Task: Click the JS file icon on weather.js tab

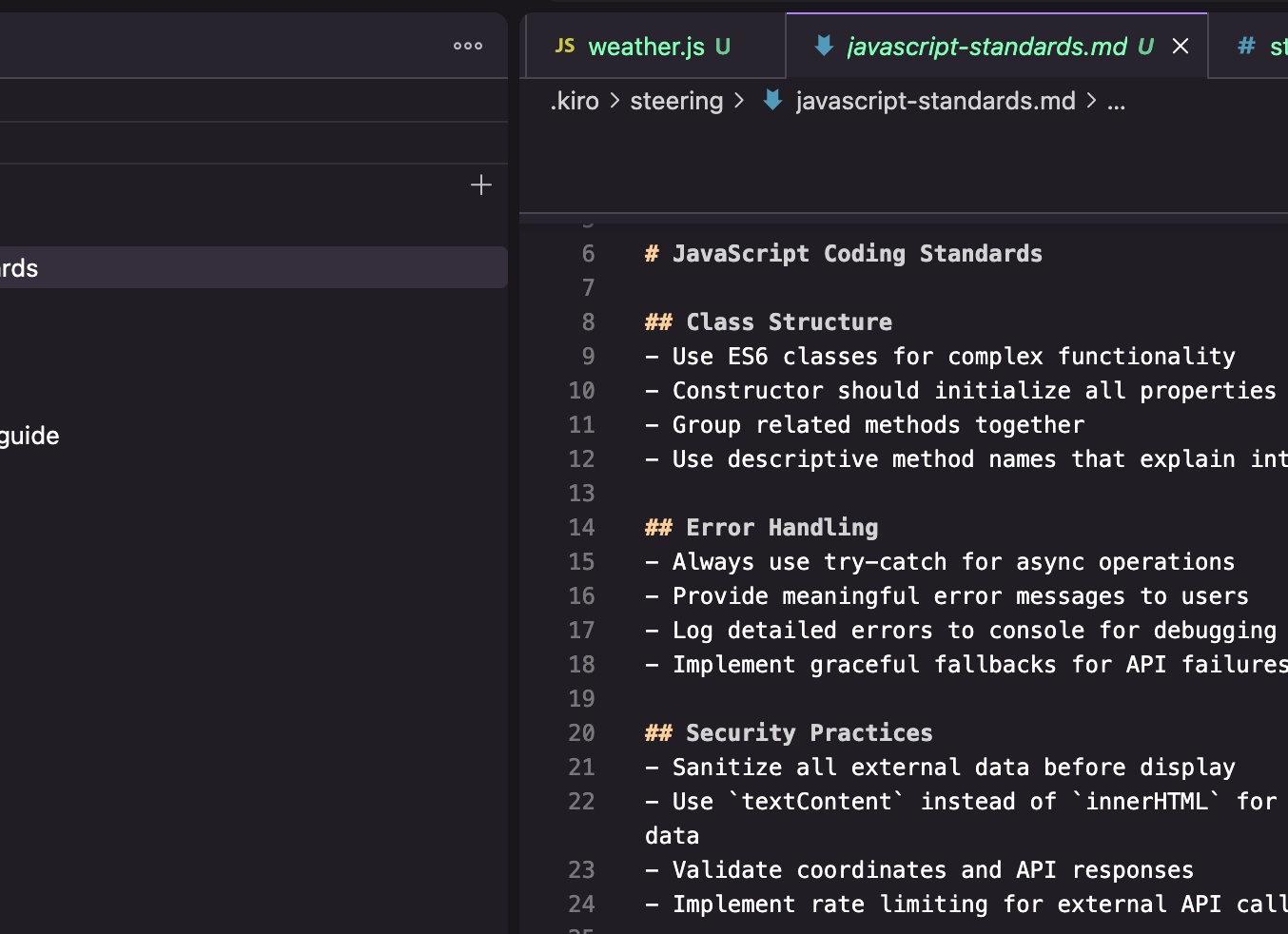Action: [565, 46]
